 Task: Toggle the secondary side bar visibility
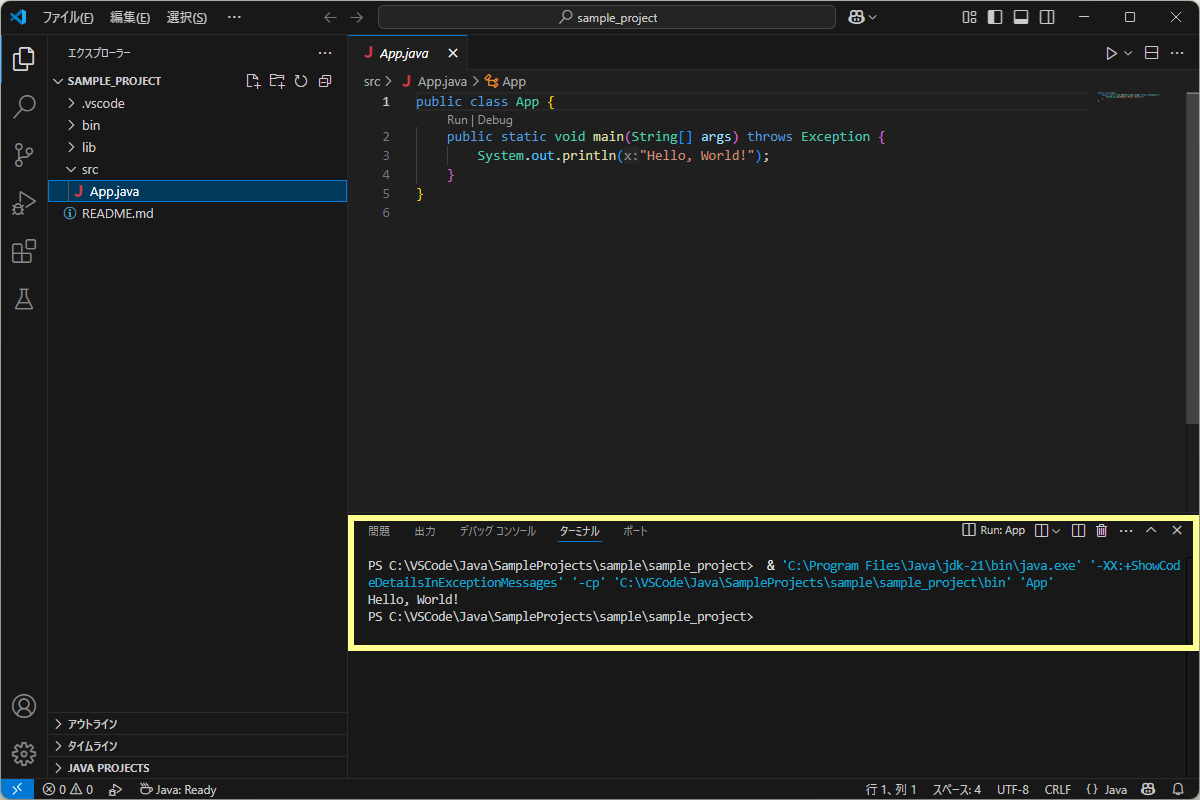pyautogui.click(x=1045, y=16)
